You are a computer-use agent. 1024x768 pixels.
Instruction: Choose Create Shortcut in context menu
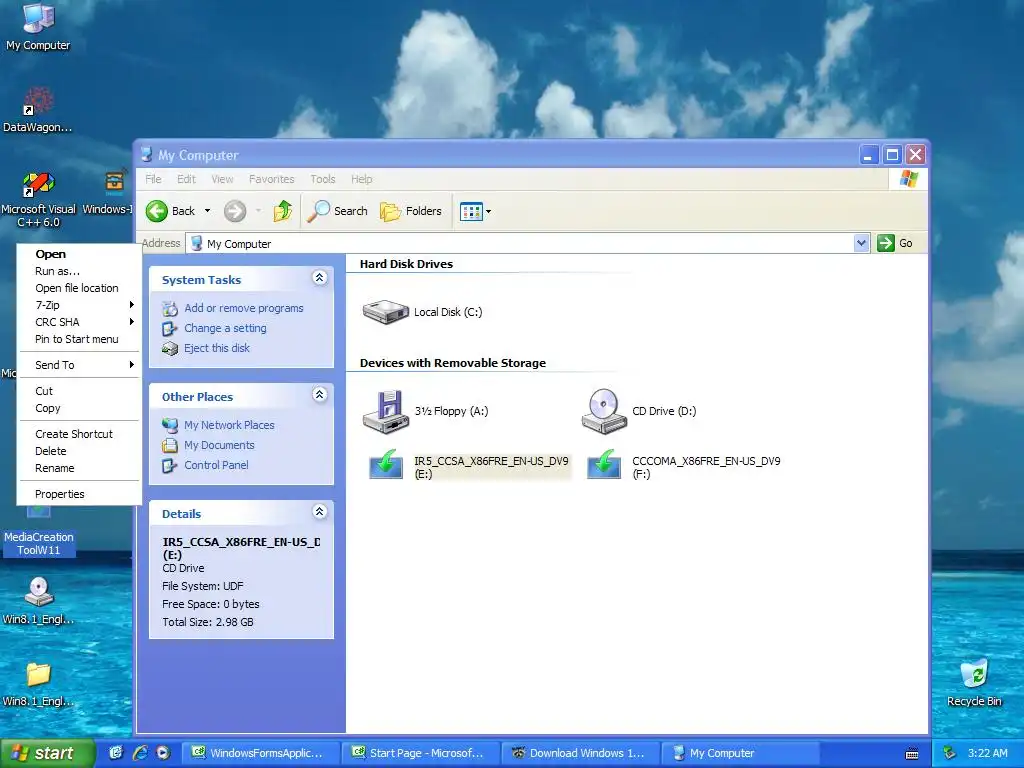(x=78, y=434)
